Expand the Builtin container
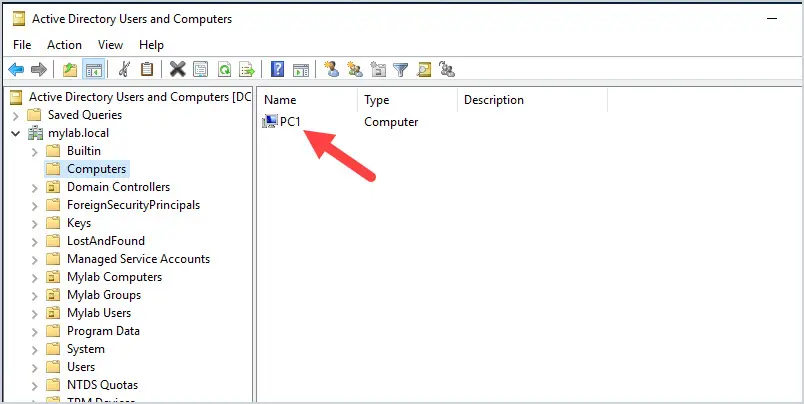Screen dimensions: 804x404 point(34,151)
